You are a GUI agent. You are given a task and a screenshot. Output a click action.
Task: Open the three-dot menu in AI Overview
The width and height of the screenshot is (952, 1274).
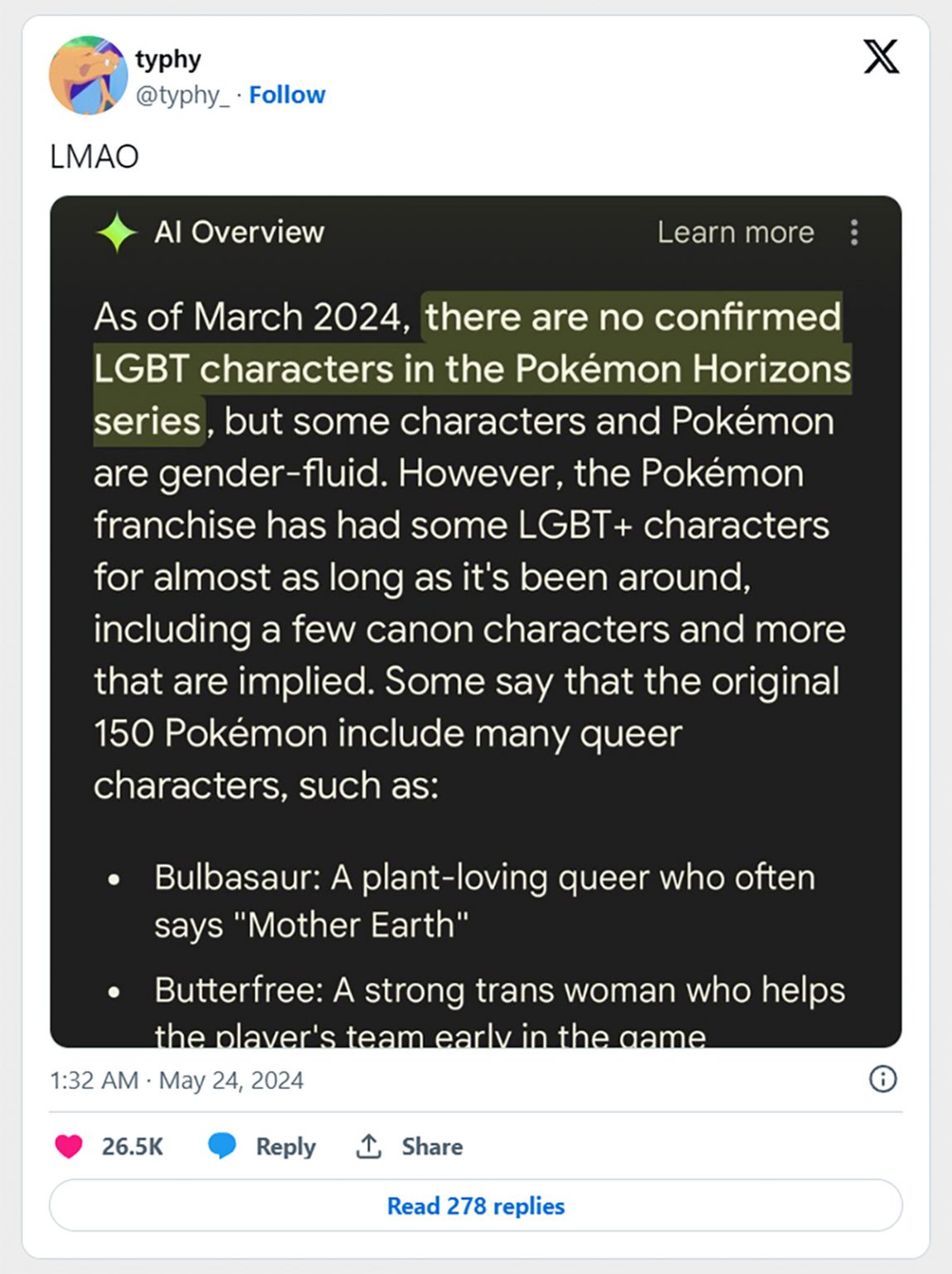coord(855,233)
